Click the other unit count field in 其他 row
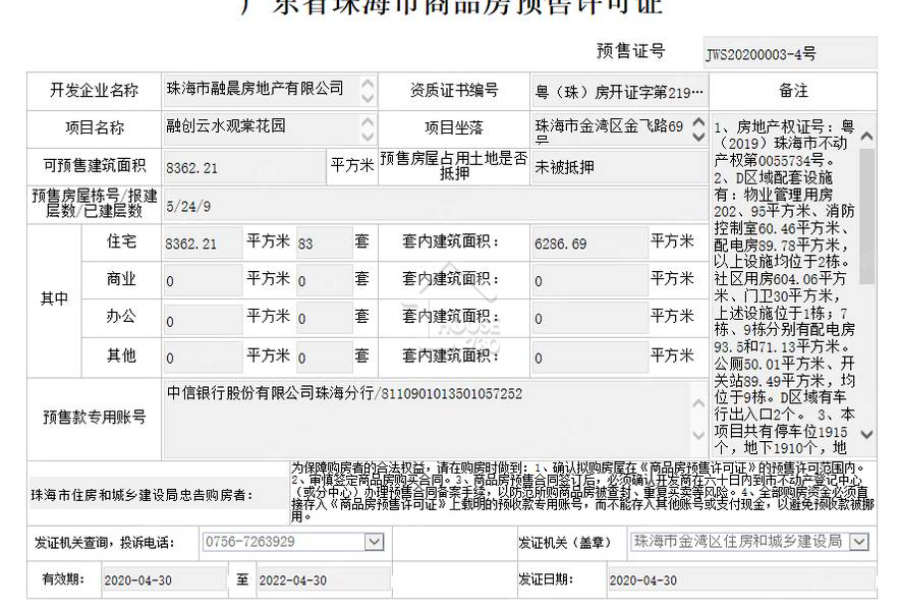This screenshot has height=600, width=900. (x=324, y=358)
